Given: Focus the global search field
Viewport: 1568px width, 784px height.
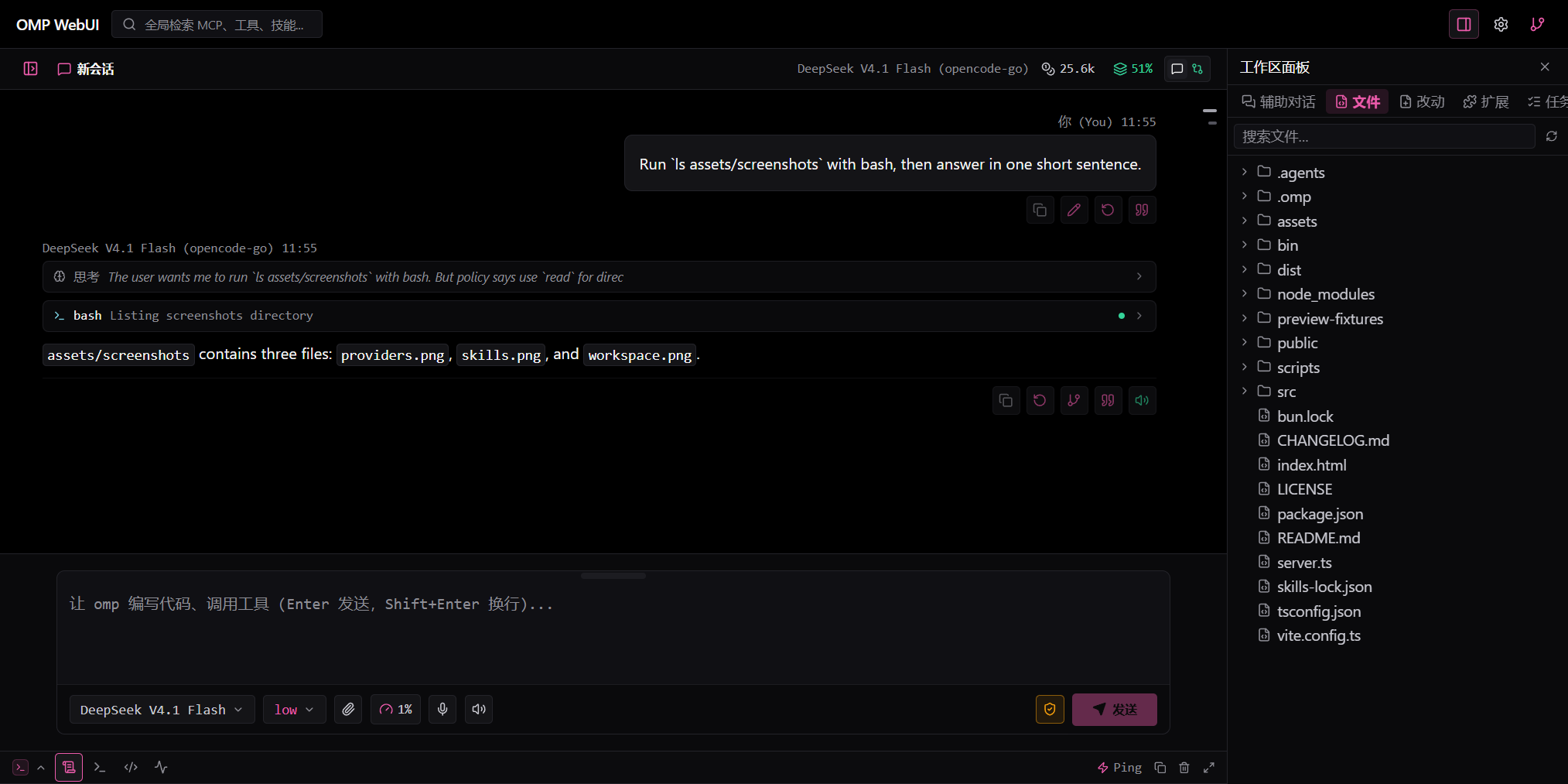Looking at the screenshot, I should pos(217,25).
